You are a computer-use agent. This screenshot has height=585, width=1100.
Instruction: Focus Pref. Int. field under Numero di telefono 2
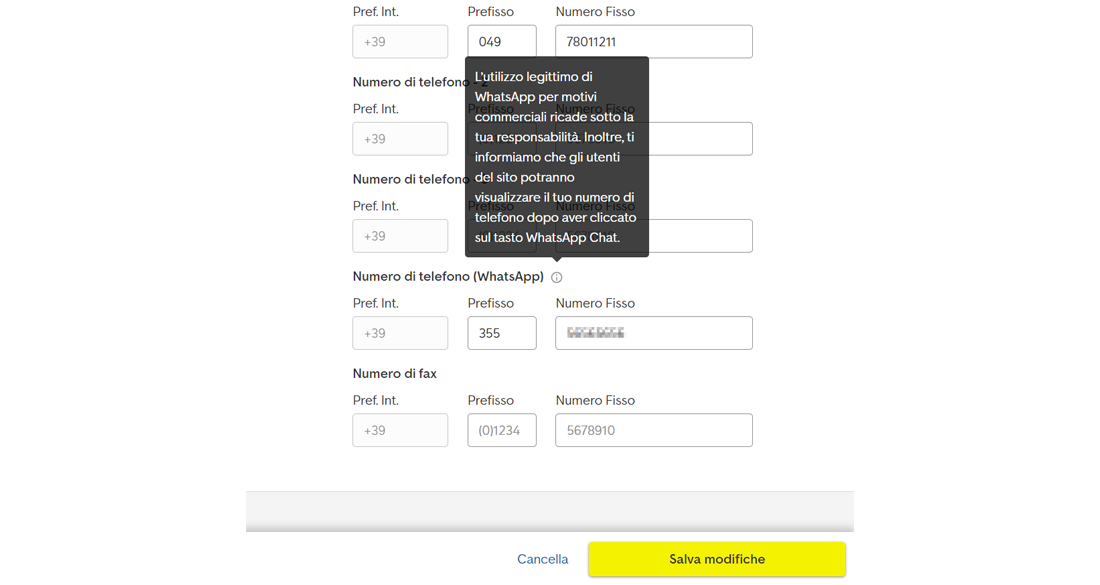click(400, 139)
